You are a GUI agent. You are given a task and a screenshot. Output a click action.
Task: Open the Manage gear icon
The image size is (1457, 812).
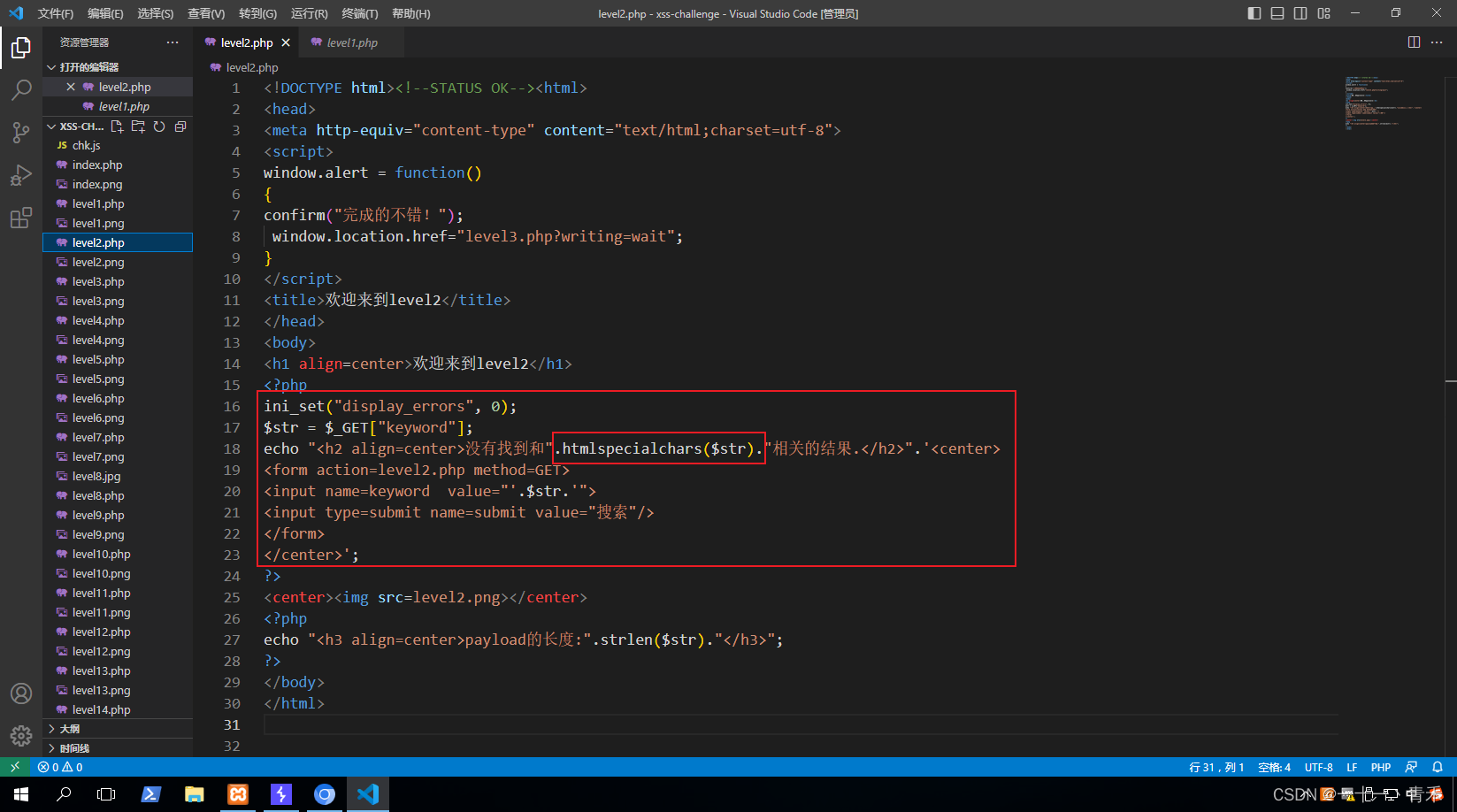click(21, 735)
